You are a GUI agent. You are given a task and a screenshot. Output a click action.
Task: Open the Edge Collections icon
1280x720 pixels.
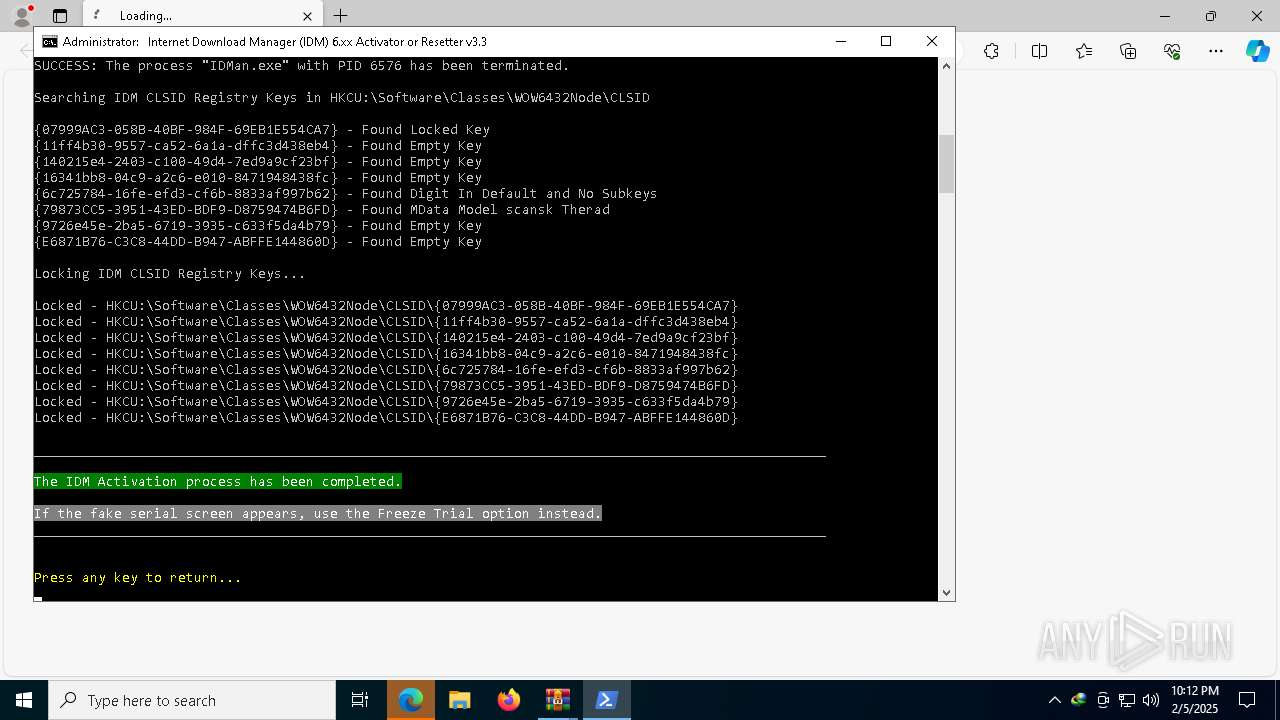pos(1128,51)
